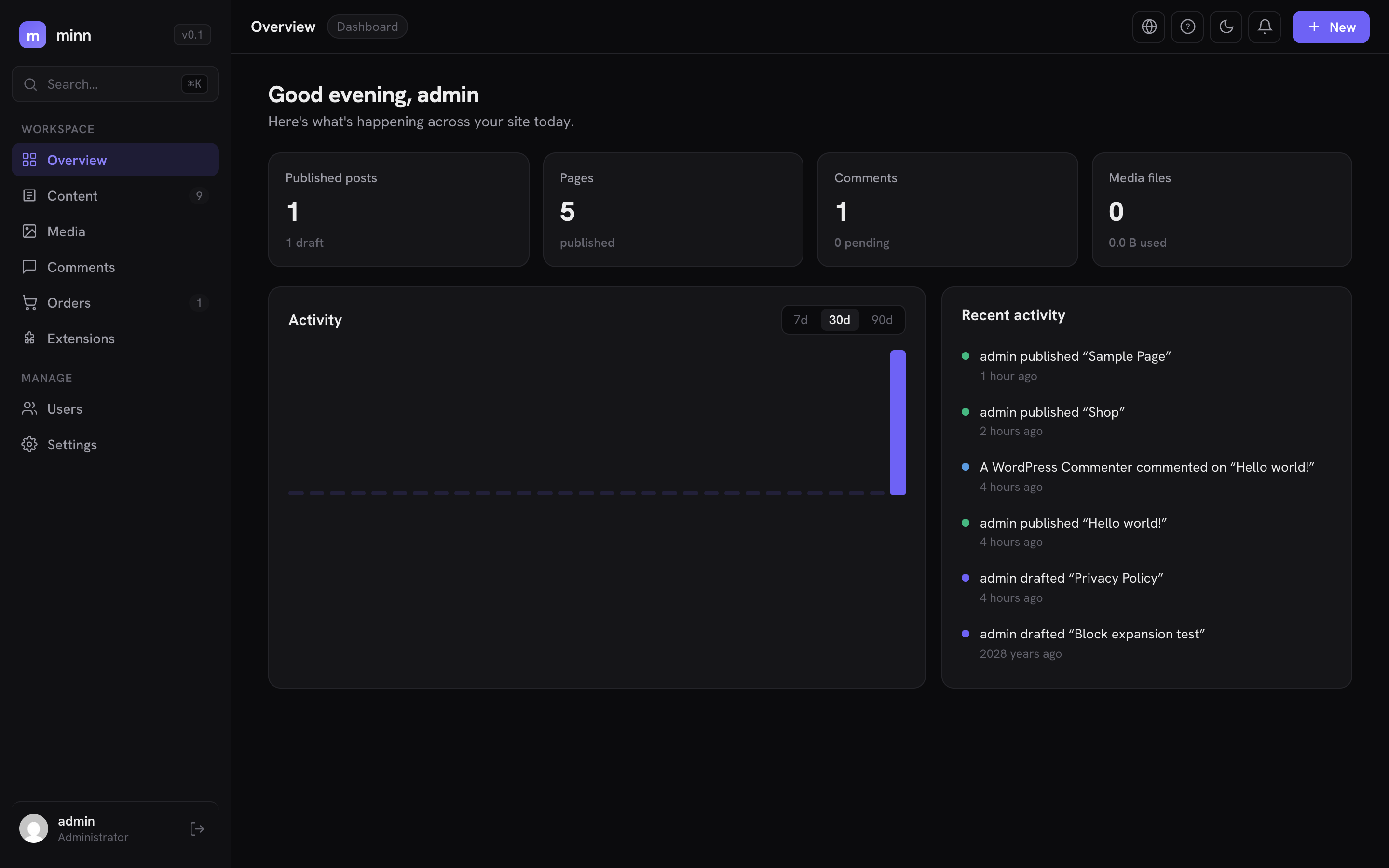This screenshot has width=1389, height=868.
Task: Click 'admin published “Shop”' entry
Action: 1052,412
